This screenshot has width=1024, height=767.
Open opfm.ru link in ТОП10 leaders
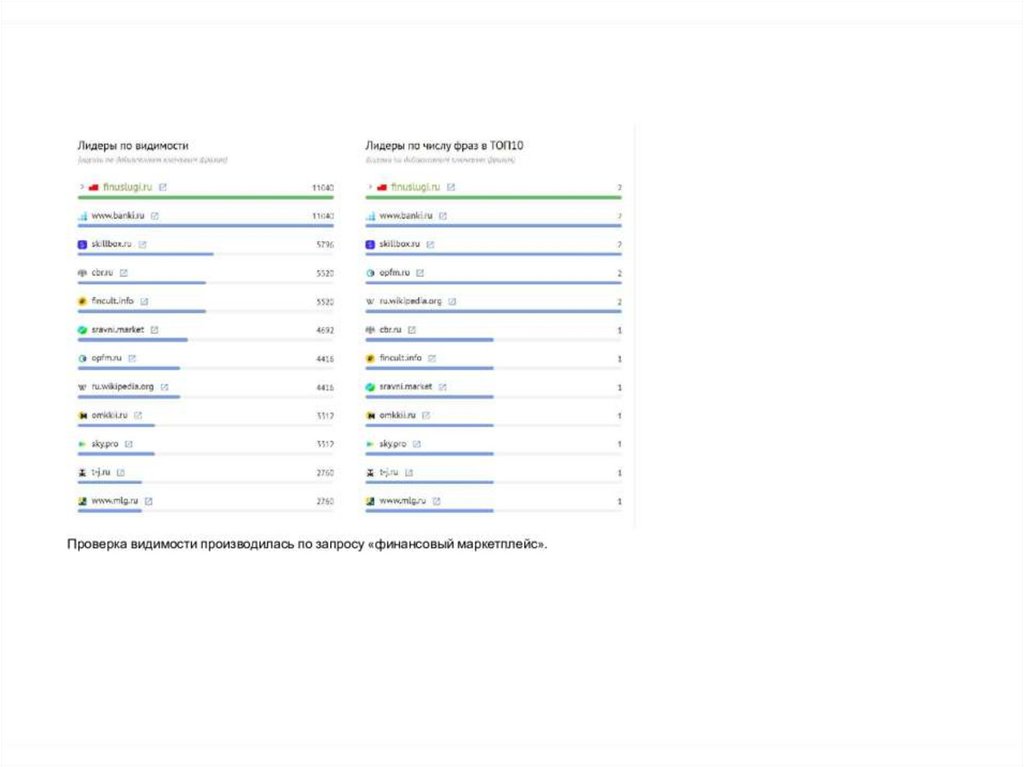pos(394,272)
